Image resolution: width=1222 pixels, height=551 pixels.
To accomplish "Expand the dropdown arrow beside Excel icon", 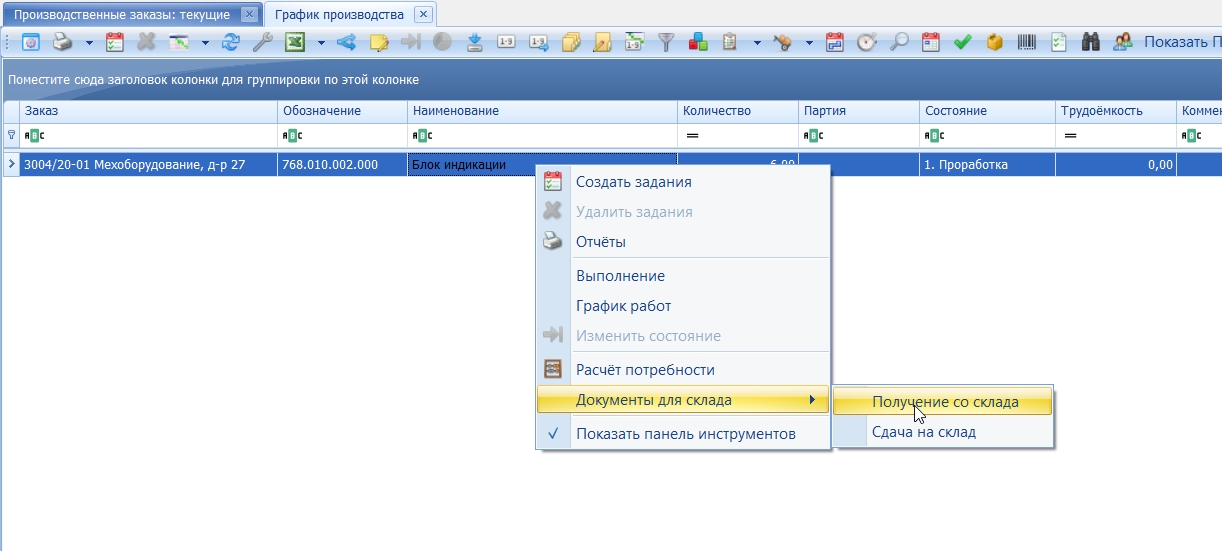I will (321, 43).
